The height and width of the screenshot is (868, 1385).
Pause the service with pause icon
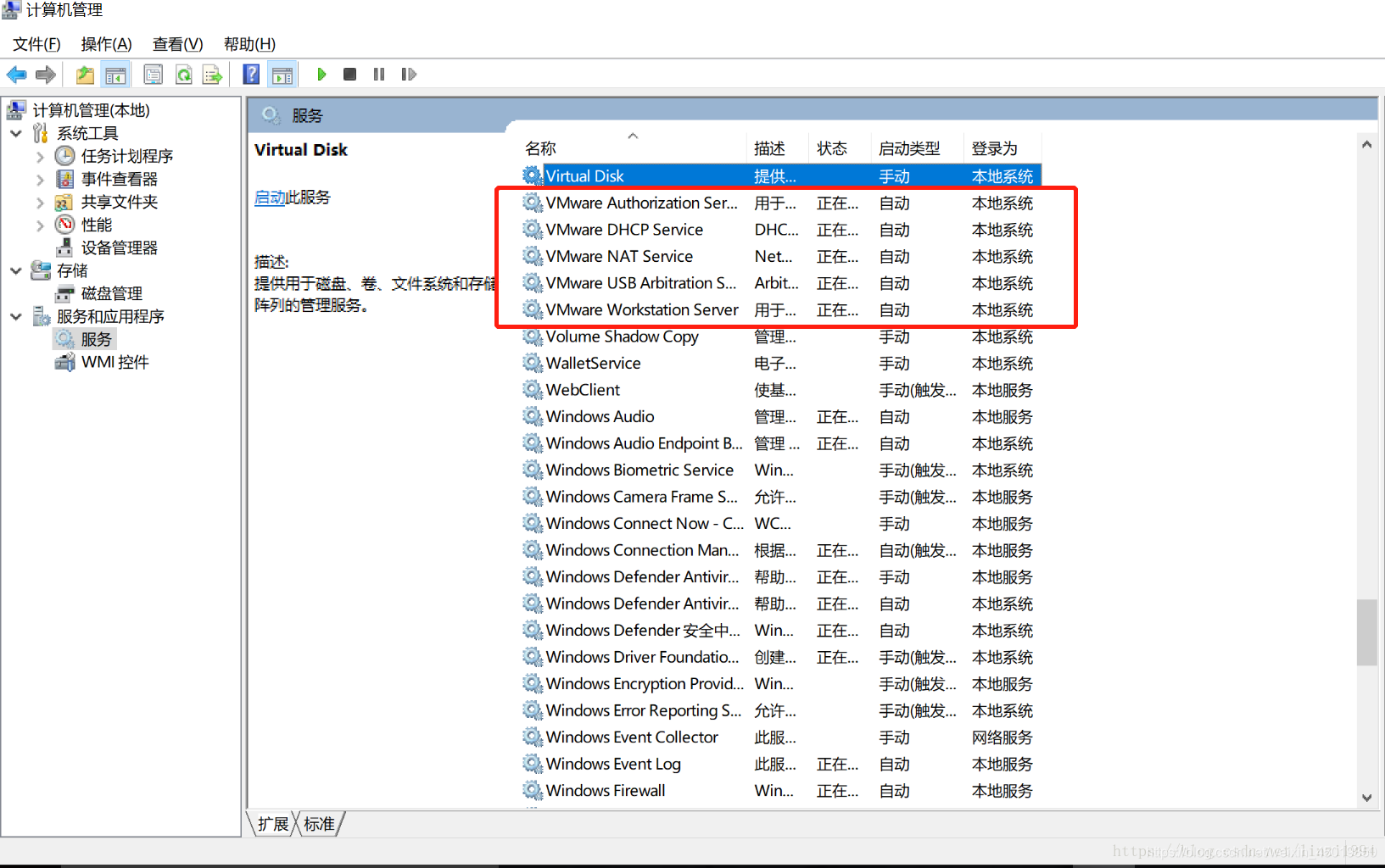click(379, 75)
